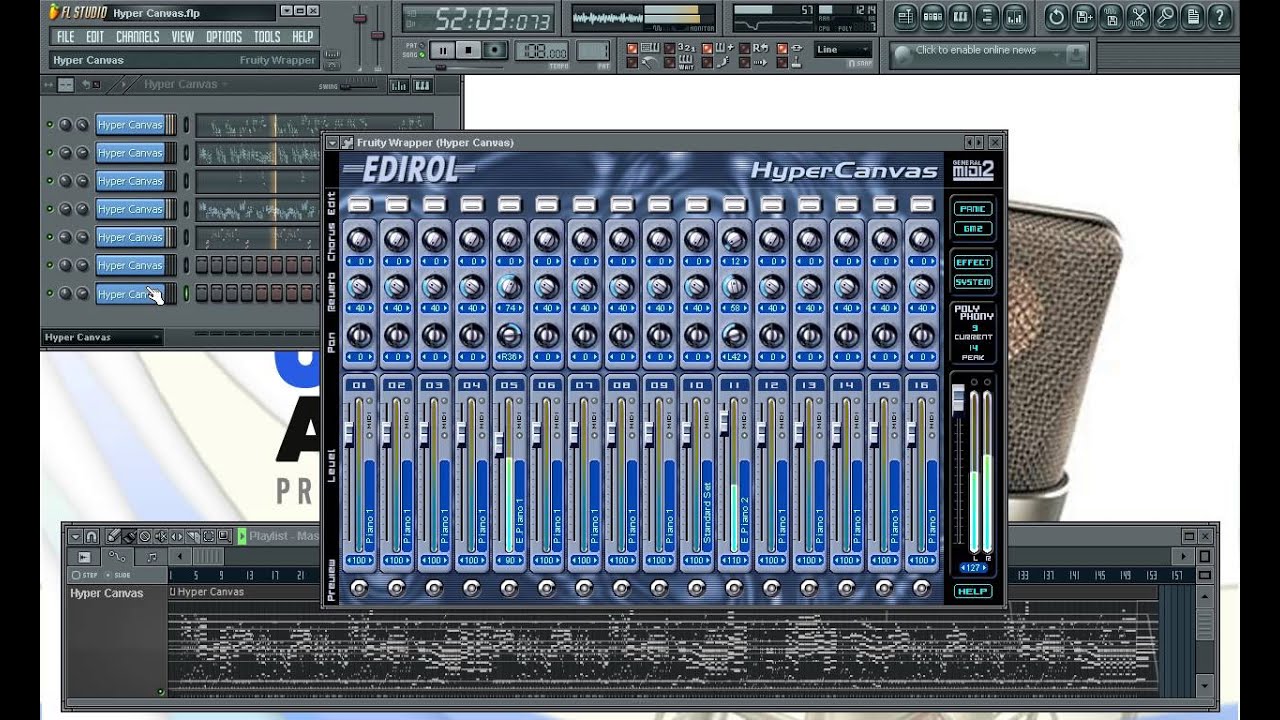This screenshot has width=1280, height=720.
Task: Open the TOOLS menu
Action: point(267,36)
